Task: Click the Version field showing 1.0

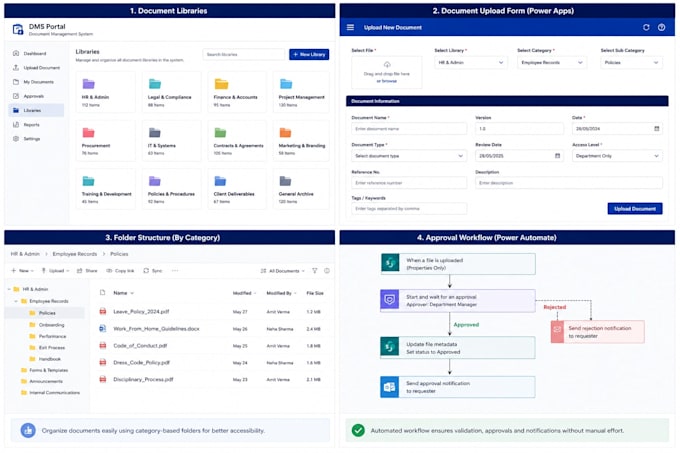Action: click(x=519, y=129)
